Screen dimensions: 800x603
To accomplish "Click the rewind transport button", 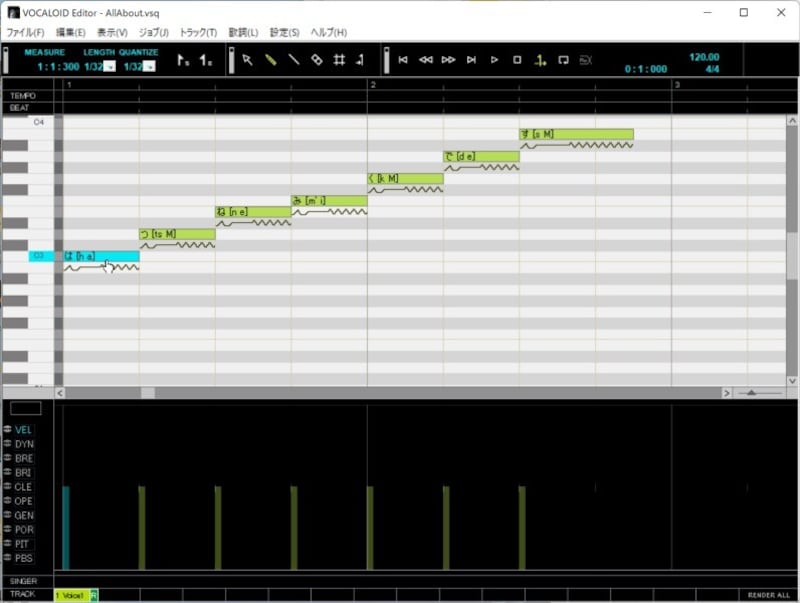I will point(426,60).
